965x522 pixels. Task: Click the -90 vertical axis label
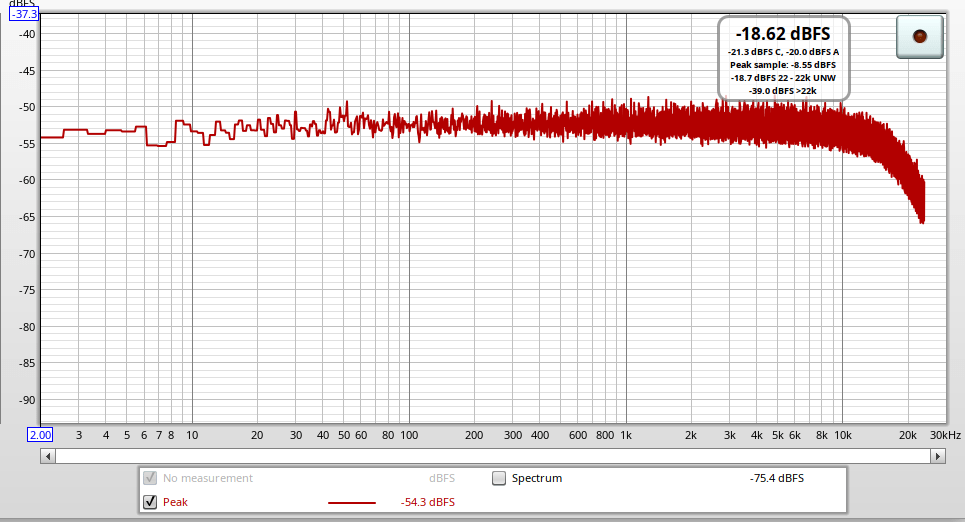click(x=27, y=400)
